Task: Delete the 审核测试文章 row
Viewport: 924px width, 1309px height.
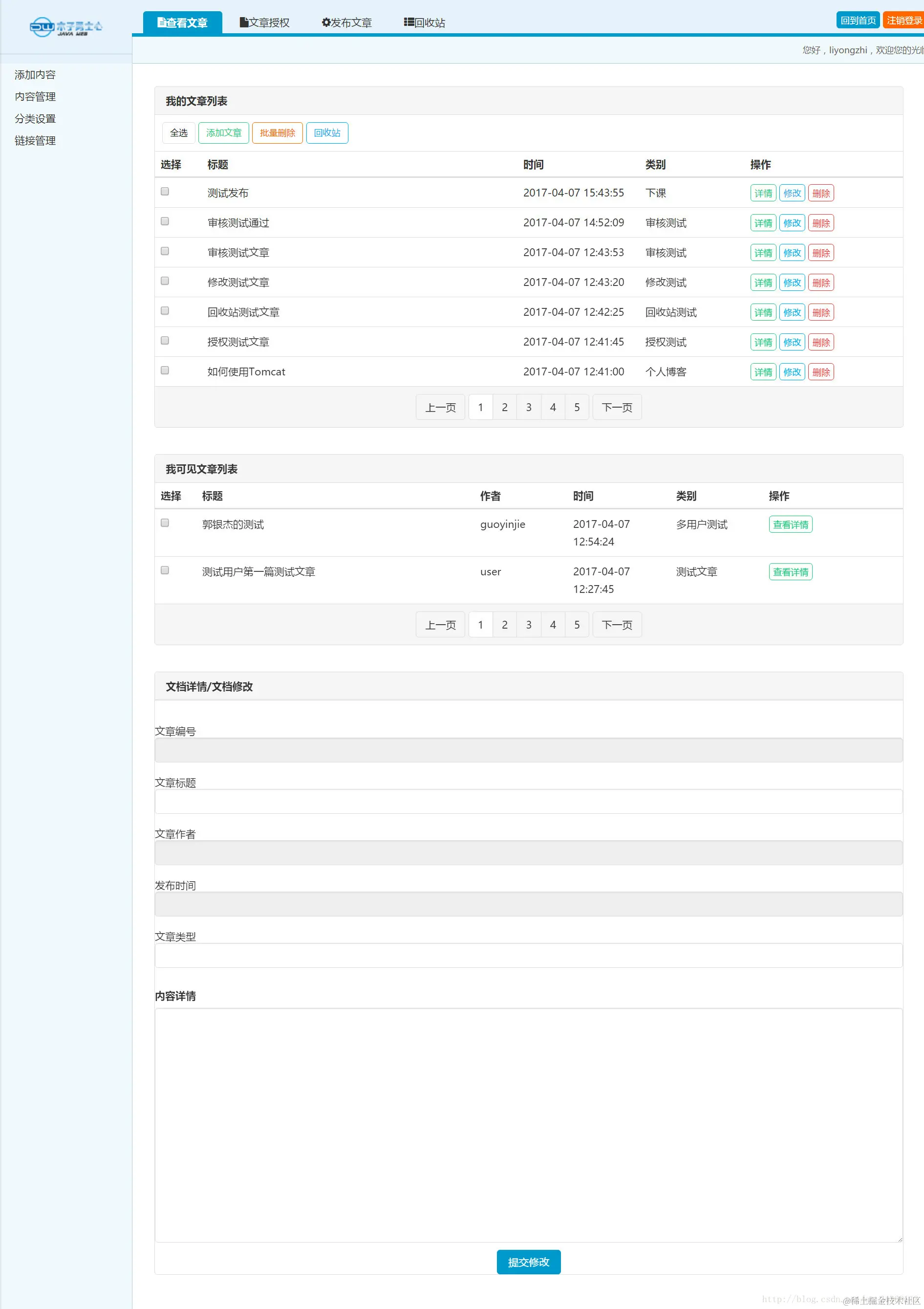Action: coord(821,253)
